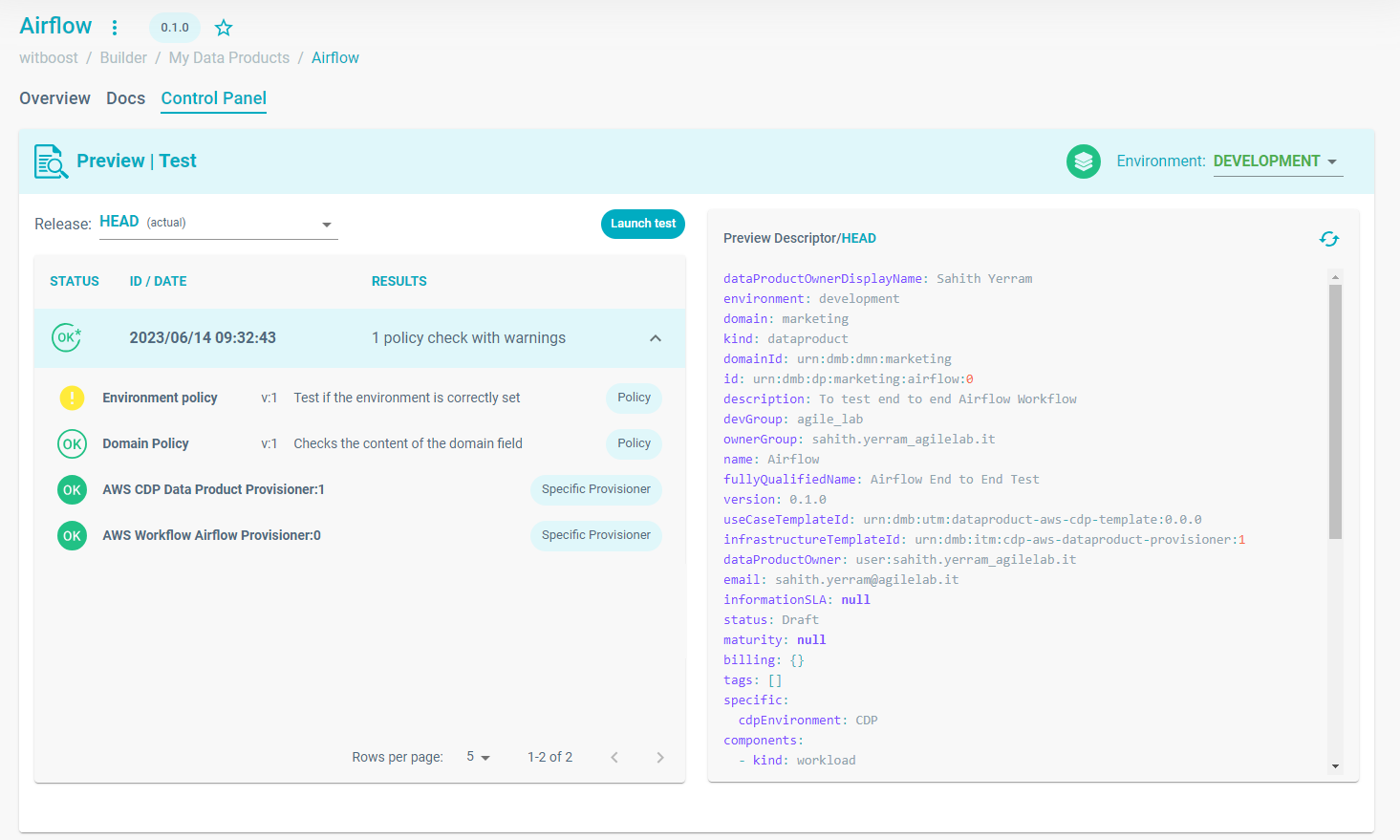Click the star favorite icon next to version
The height and width of the screenshot is (840, 1400).
(x=224, y=28)
